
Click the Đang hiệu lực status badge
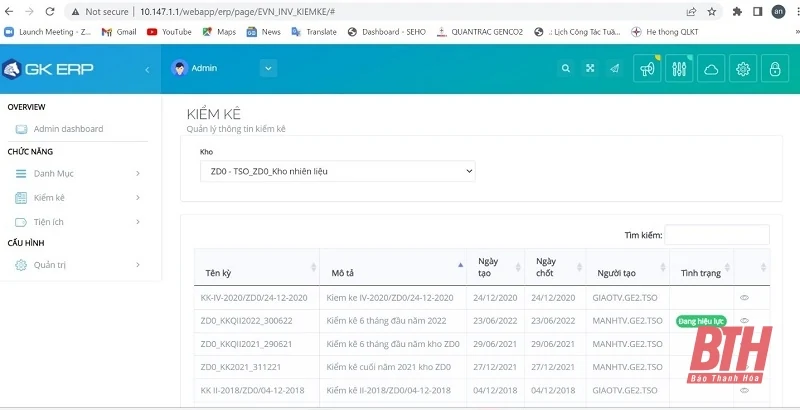tap(701, 321)
